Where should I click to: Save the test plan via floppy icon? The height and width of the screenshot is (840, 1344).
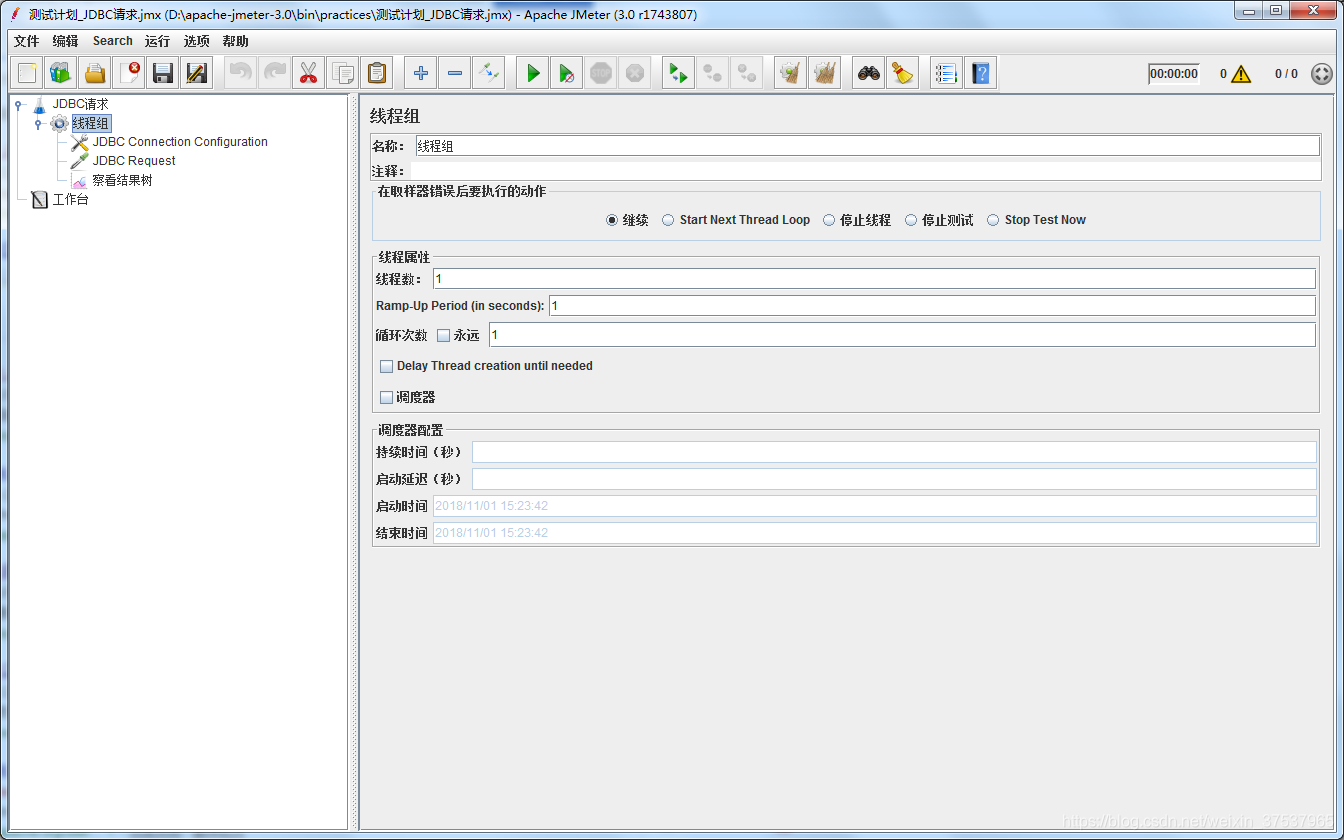[x=163, y=73]
